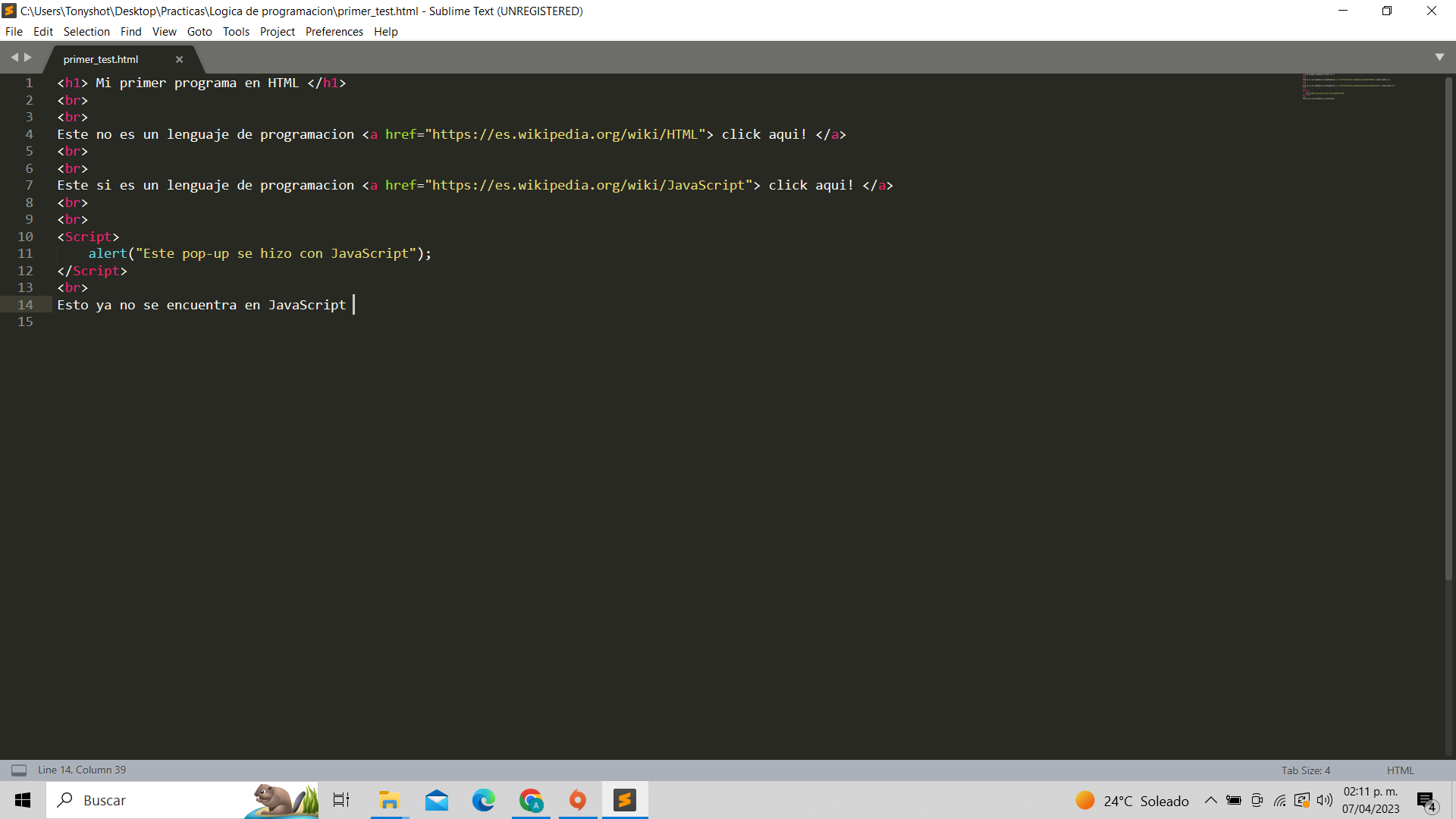Image resolution: width=1456 pixels, height=819 pixels.
Task: Click the next tab right arrow
Action: [x=28, y=58]
